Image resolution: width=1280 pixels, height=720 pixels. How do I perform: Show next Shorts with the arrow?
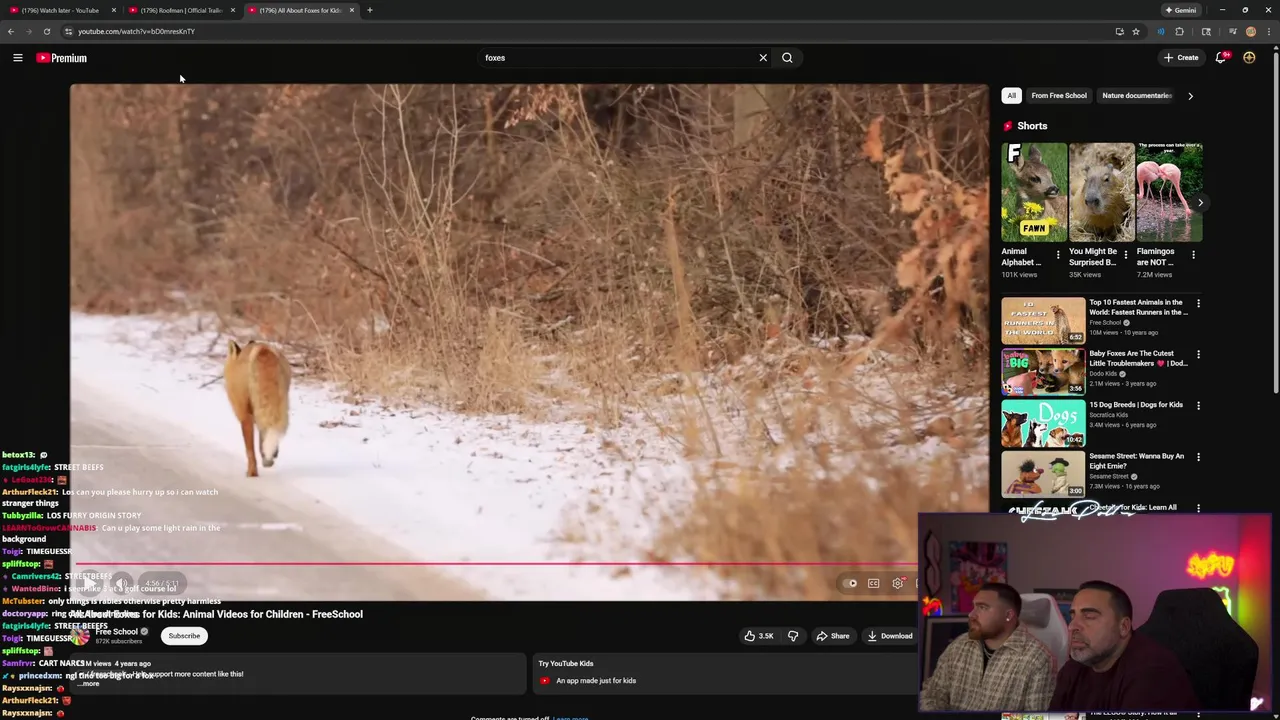[1200, 203]
